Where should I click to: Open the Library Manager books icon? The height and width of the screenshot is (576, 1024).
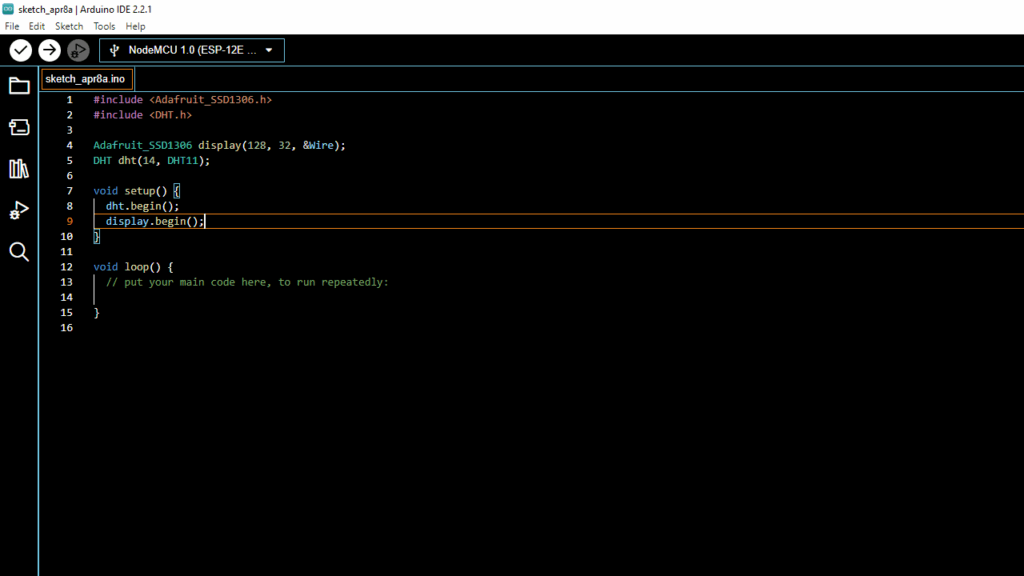pyautogui.click(x=19, y=169)
